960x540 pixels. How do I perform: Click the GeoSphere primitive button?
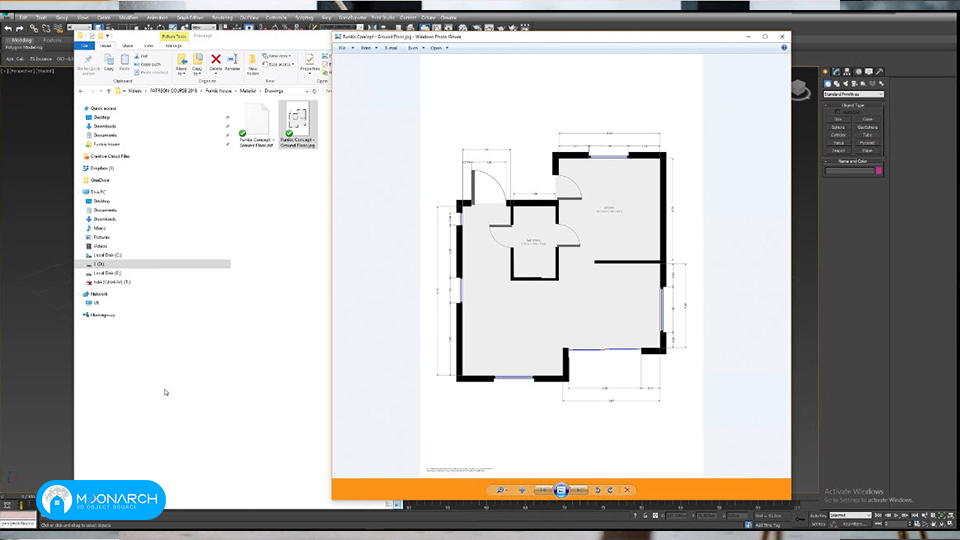[868, 127]
